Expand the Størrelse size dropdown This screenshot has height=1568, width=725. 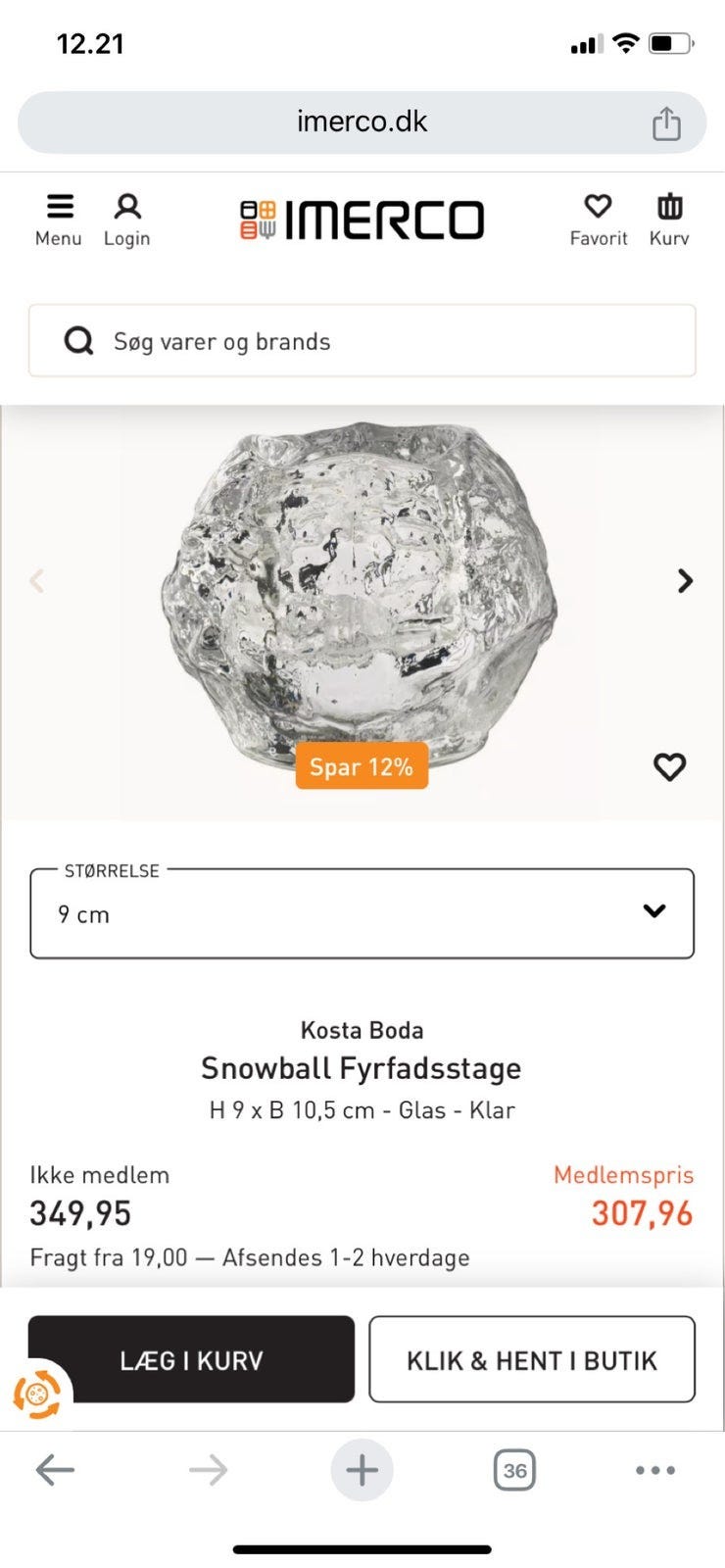(362, 913)
